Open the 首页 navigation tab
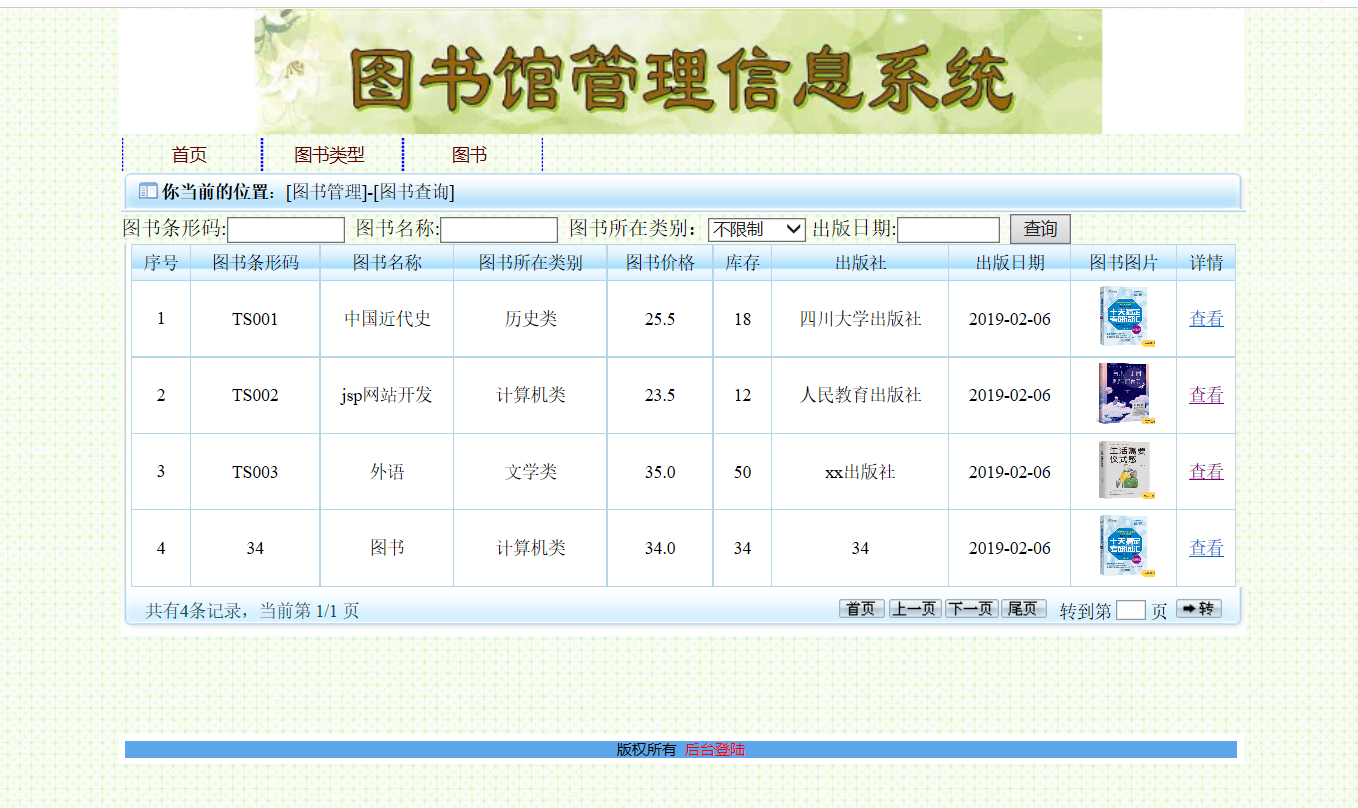This screenshot has height=808, width=1358. 189,155
